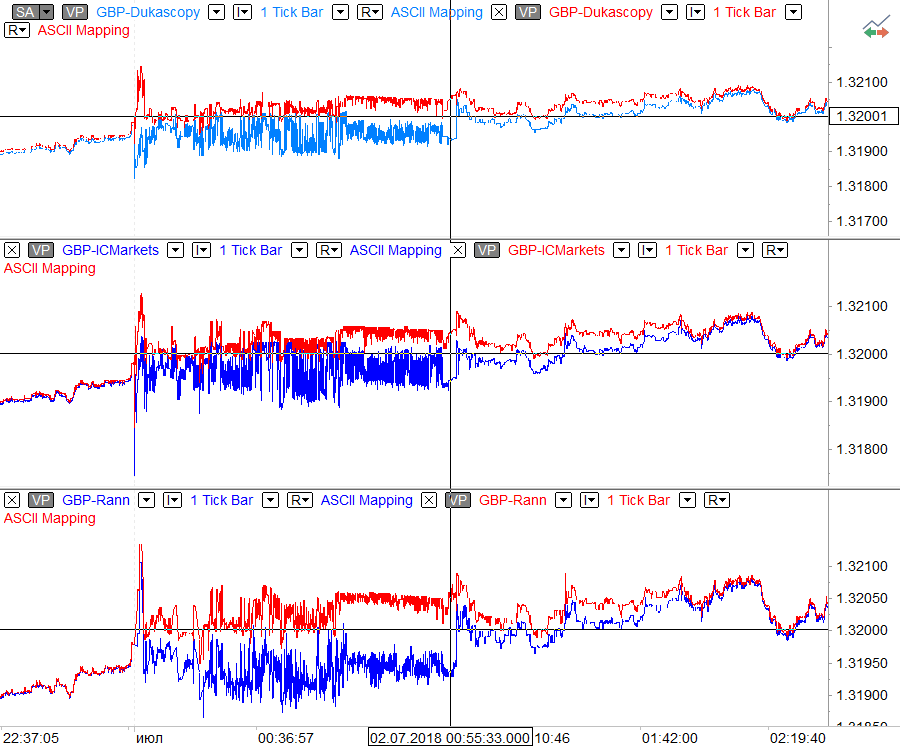
Task: Open the chart trading arrows icon
Action: [x=876, y=28]
